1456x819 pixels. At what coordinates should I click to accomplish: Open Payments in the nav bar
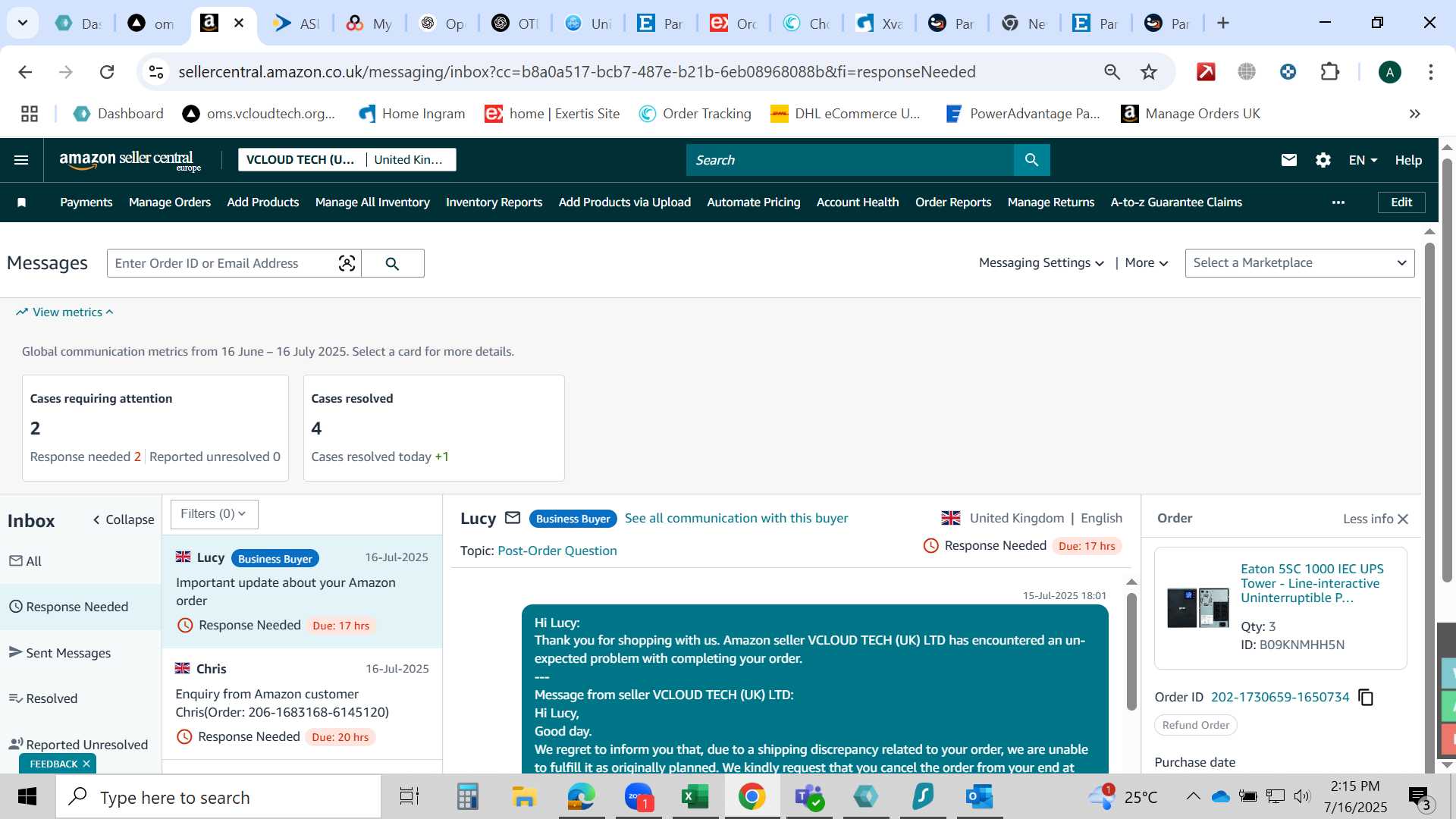86,202
